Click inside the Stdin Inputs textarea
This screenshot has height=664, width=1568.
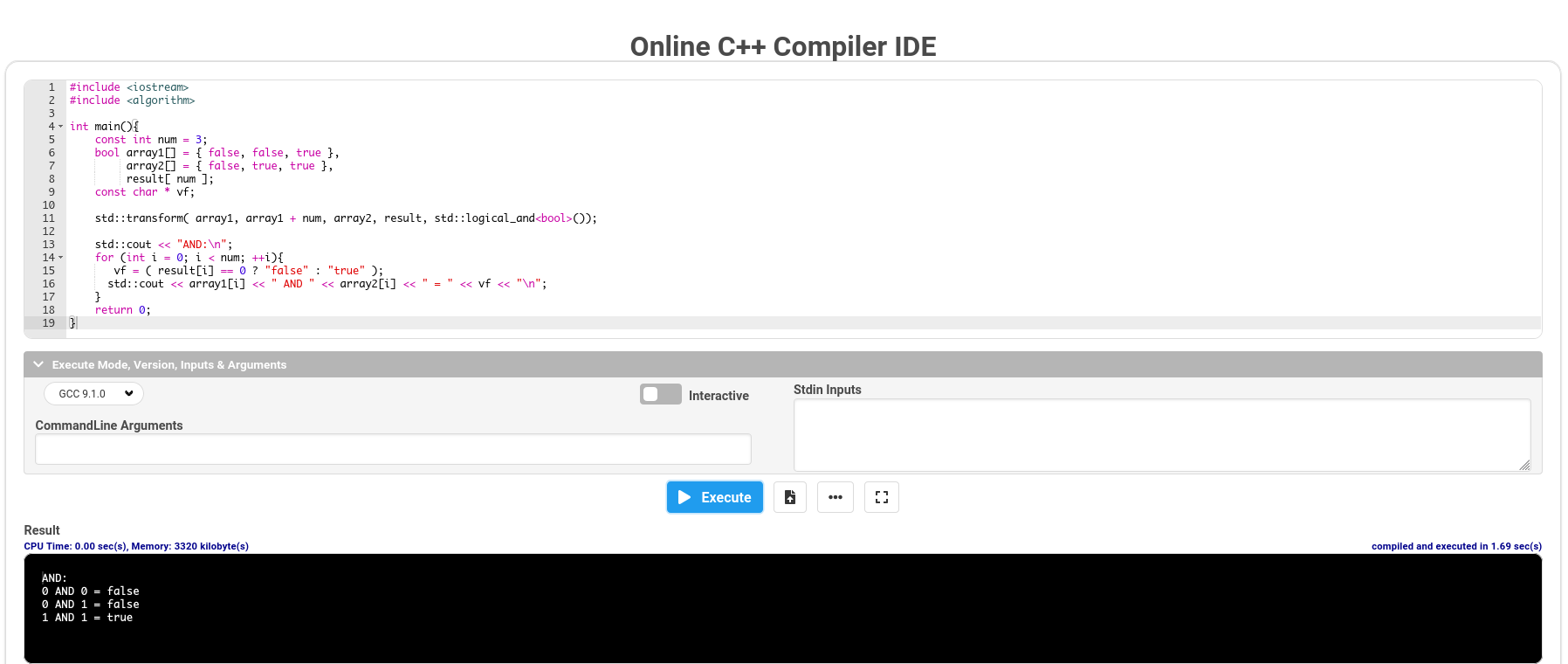[x=1162, y=435]
